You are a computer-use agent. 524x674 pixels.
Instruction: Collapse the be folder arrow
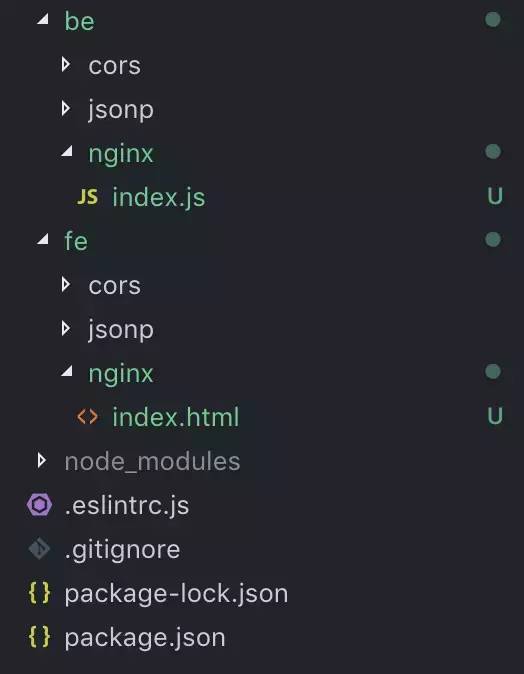(43, 19)
